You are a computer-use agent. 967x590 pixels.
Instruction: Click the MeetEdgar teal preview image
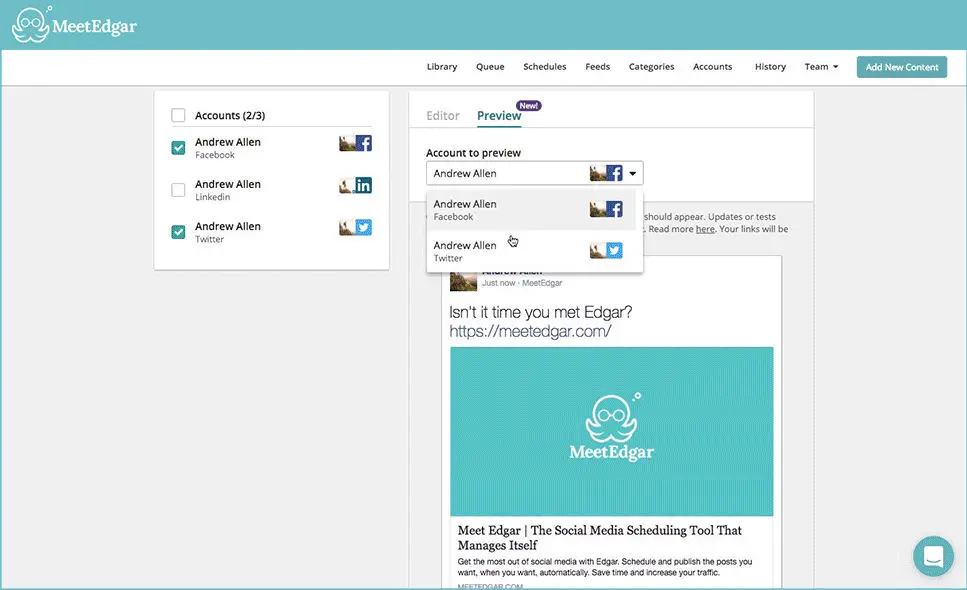pyautogui.click(x=611, y=431)
